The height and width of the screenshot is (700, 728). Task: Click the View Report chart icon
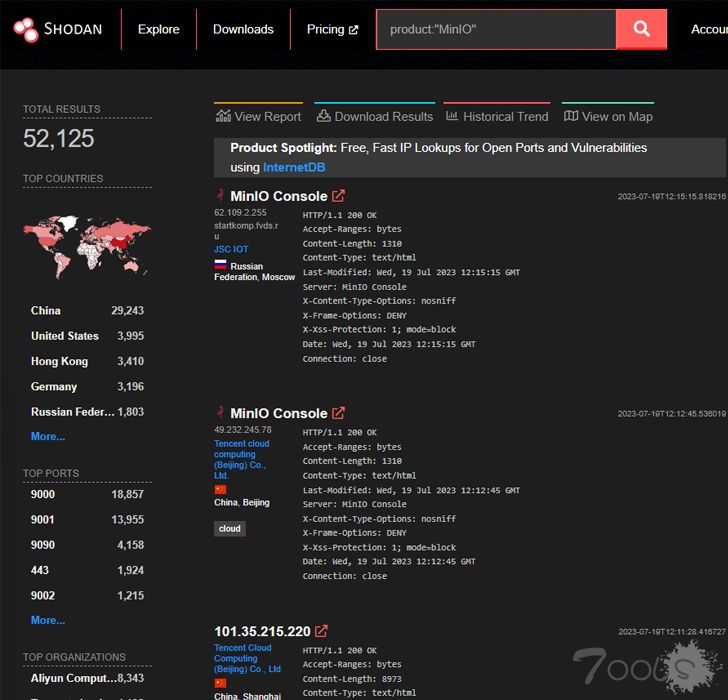[224, 116]
